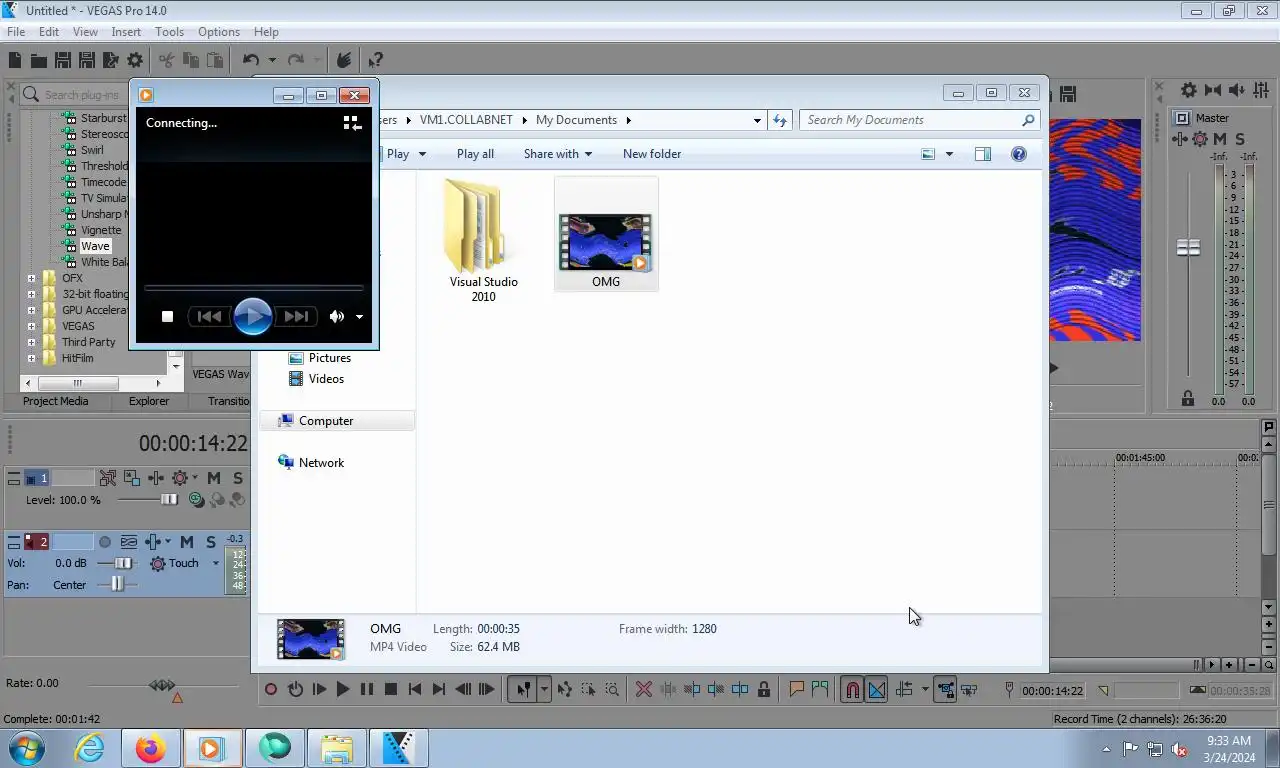This screenshot has width=1280, height=768.
Task: Click the Undo arrow in toolbar
Action: (x=251, y=61)
